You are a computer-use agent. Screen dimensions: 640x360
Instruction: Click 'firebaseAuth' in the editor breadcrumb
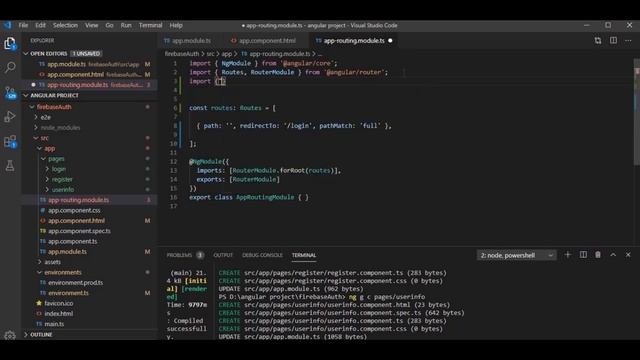182,53
